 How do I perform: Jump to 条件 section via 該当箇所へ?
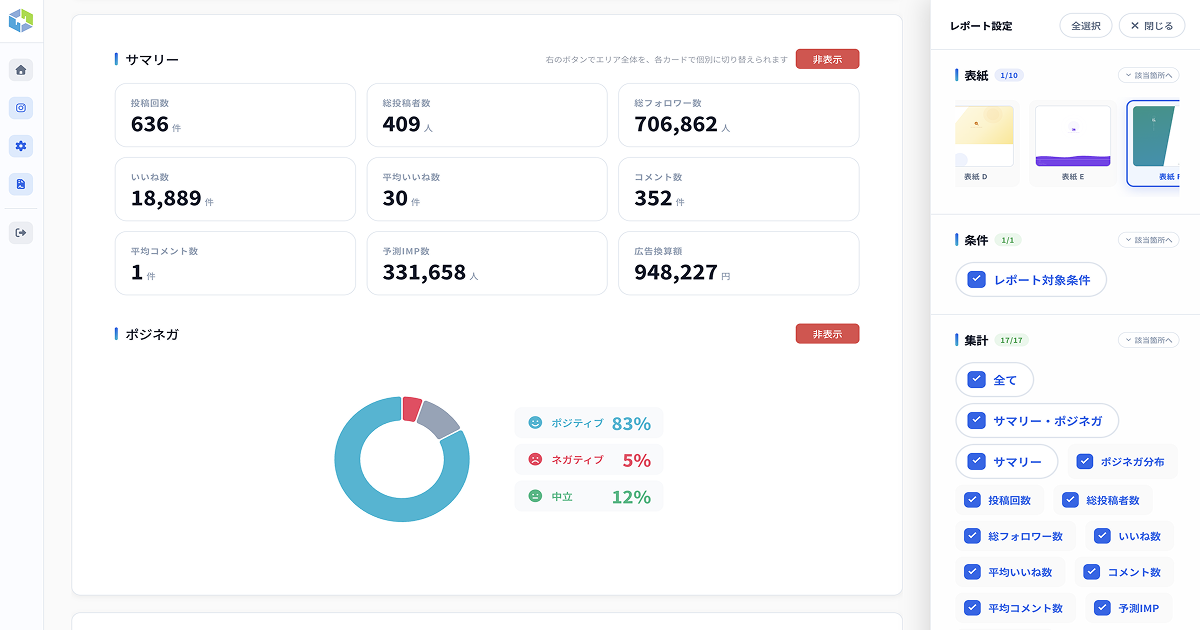tap(1148, 240)
